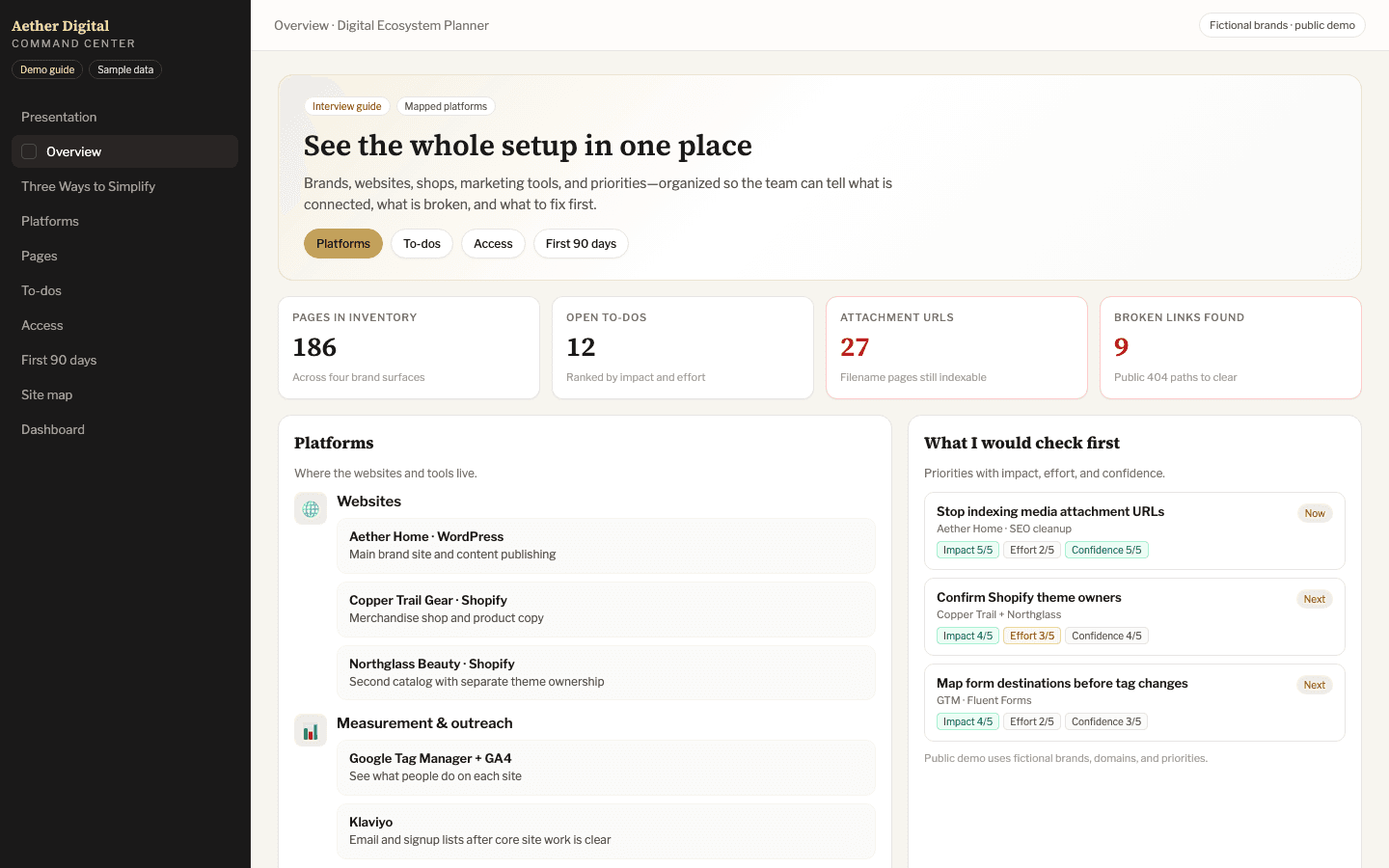
Task: Select the gold Platforms tab button
Action: pyautogui.click(x=343, y=244)
